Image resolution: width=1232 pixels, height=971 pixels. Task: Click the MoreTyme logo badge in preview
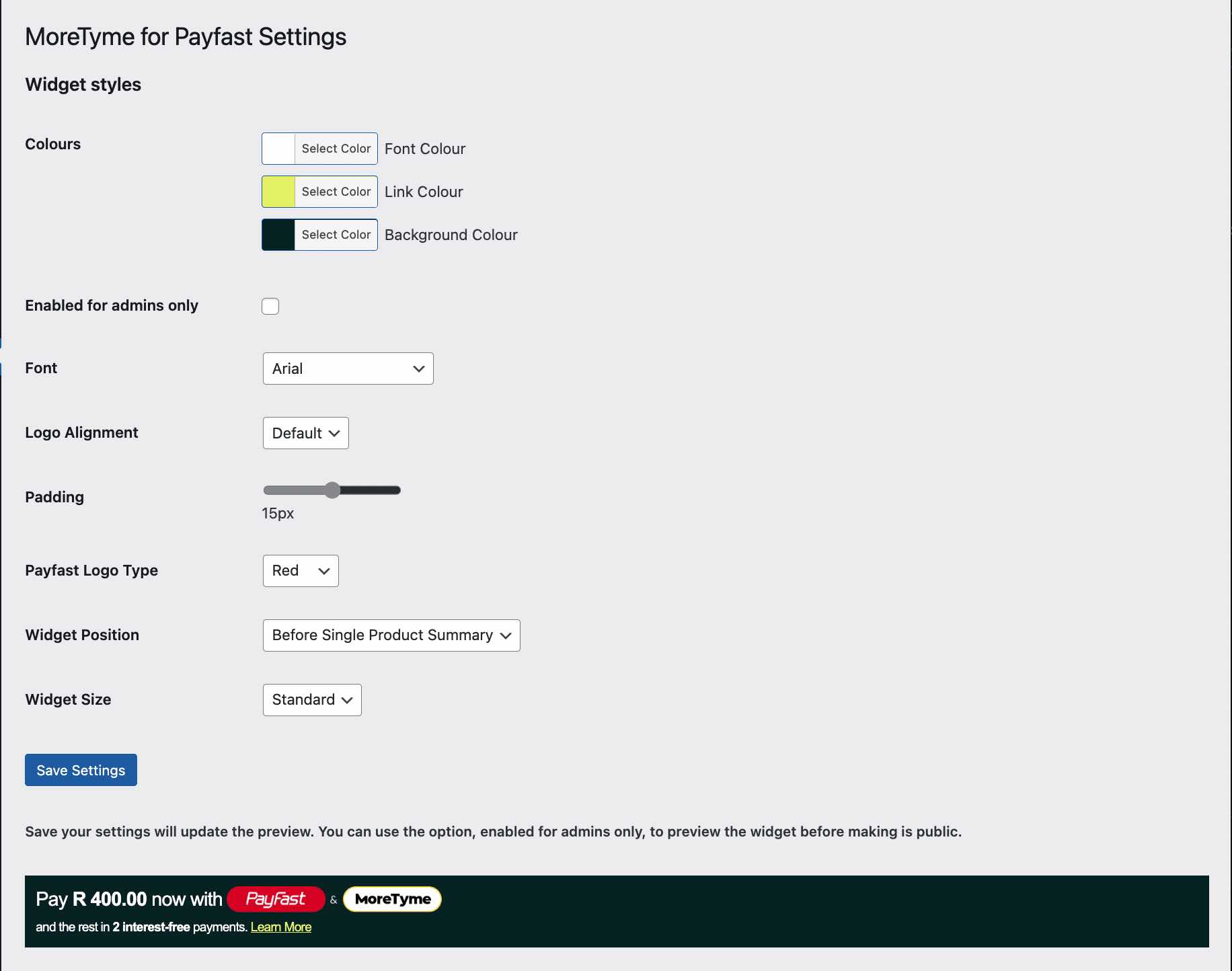click(x=393, y=899)
